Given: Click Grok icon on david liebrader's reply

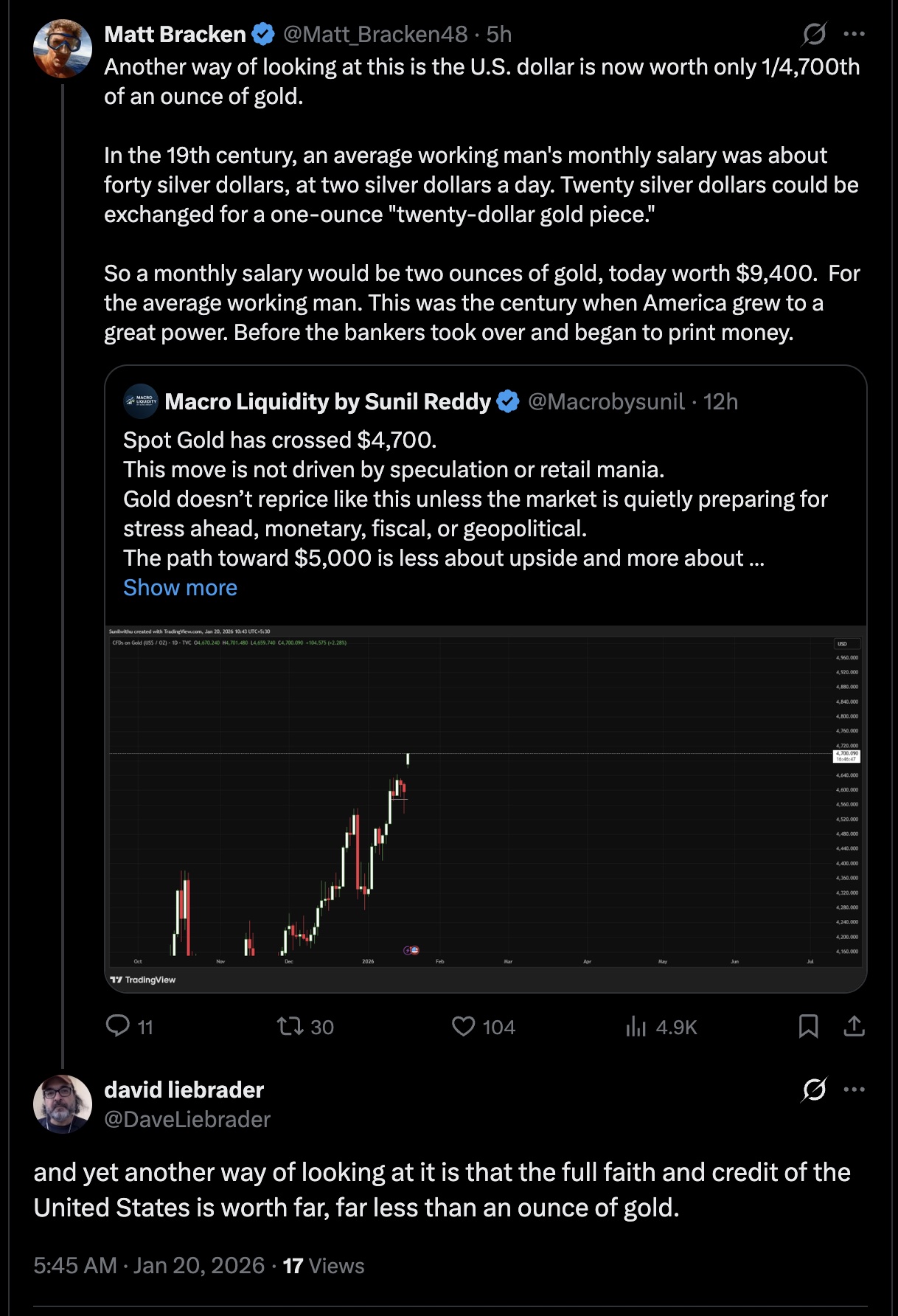Looking at the screenshot, I should pos(814,1090).
